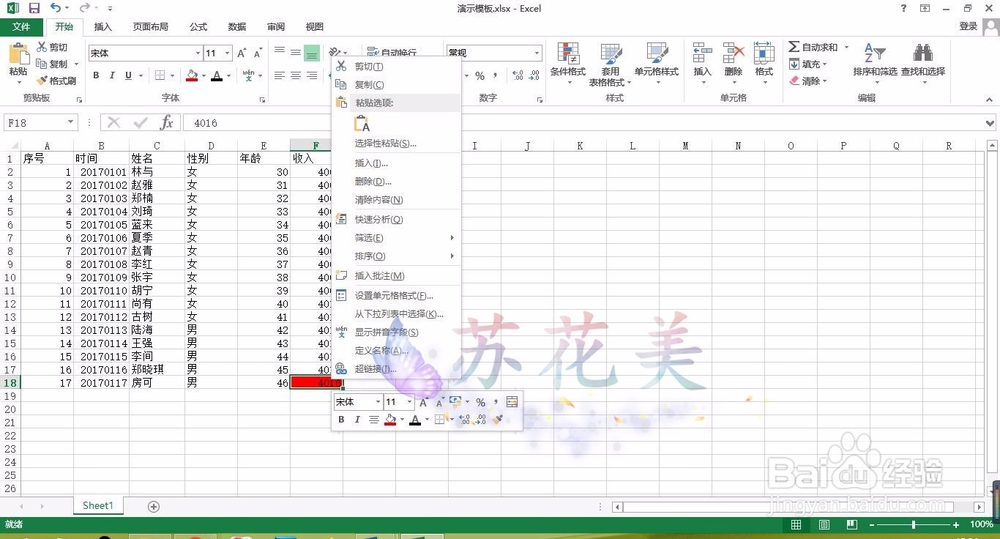This screenshot has width=1000, height=539.
Task: Click the 单元格样式 cell styles icon
Action: pos(656,54)
